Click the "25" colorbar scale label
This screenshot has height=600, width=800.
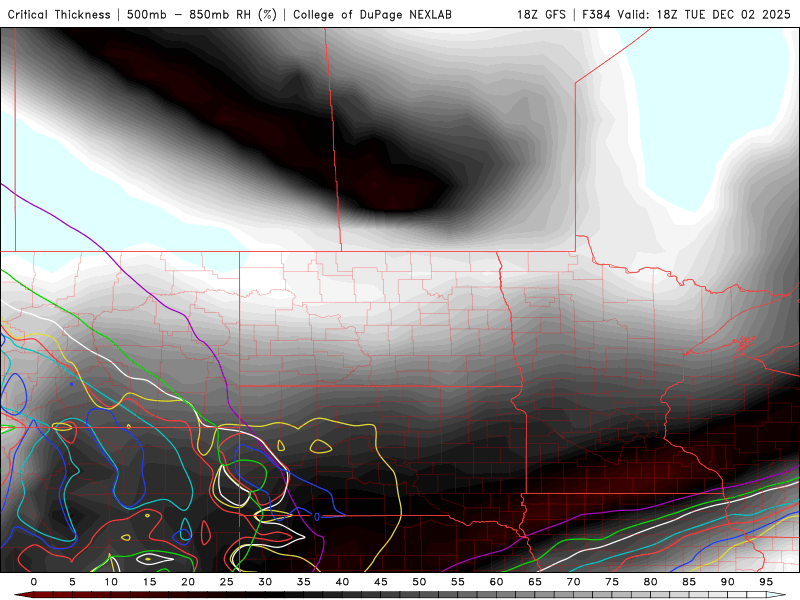pos(227,582)
